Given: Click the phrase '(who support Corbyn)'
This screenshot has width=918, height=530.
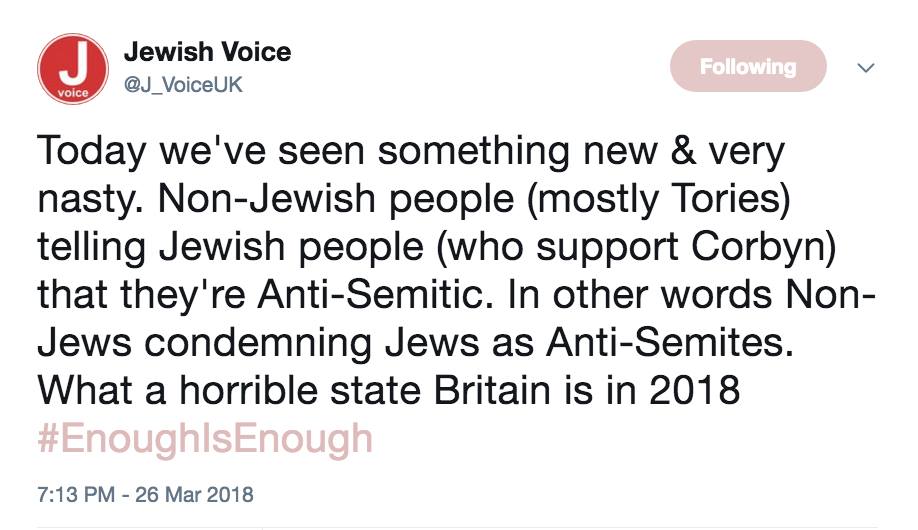Looking at the screenshot, I should pyautogui.click(x=635, y=247).
